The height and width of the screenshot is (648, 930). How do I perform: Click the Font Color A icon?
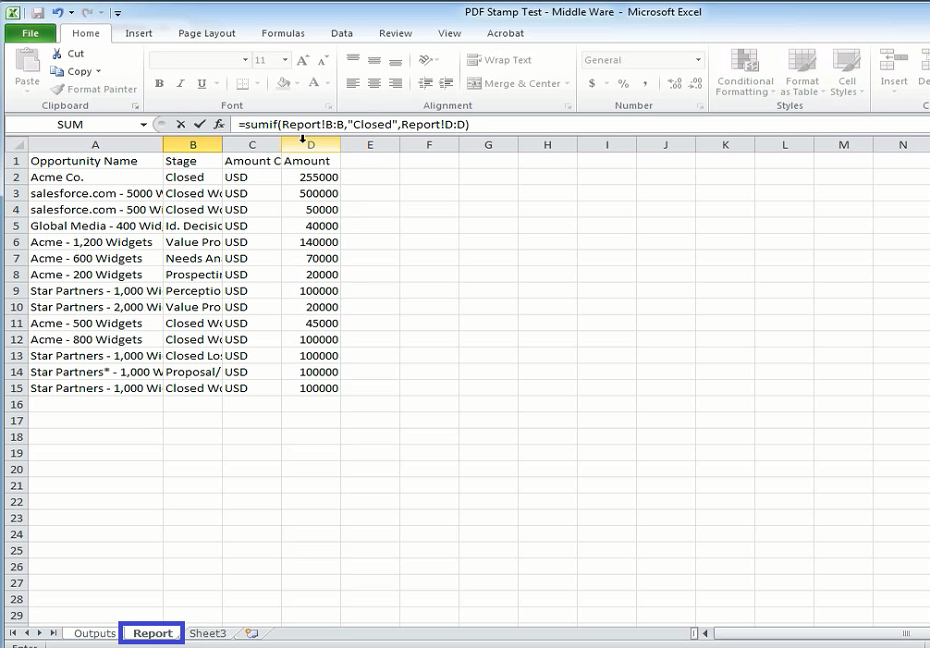click(314, 83)
